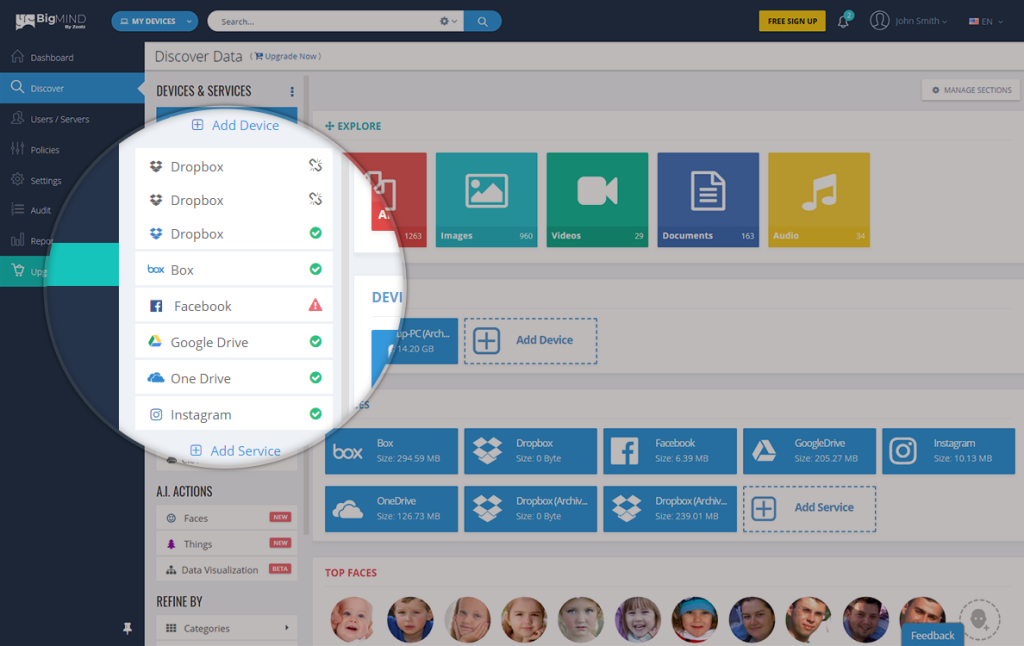
Task: Open the OneDrive service tile
Action: point(391,509)
